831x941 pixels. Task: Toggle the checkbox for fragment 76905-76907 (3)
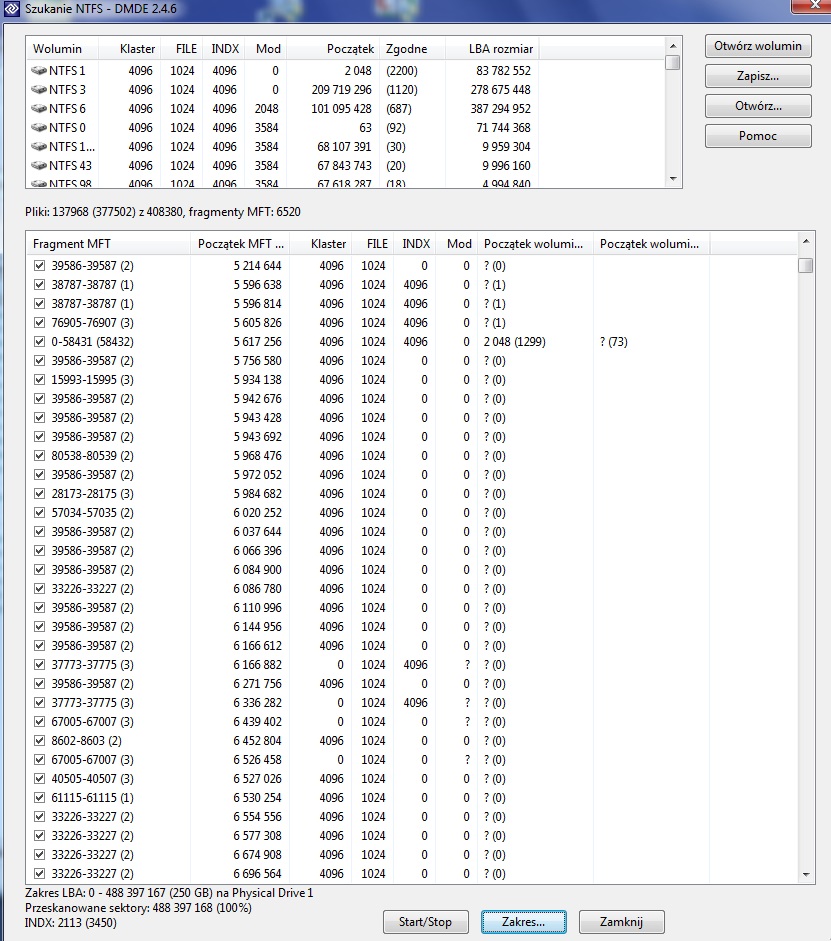tap(40, 322)
